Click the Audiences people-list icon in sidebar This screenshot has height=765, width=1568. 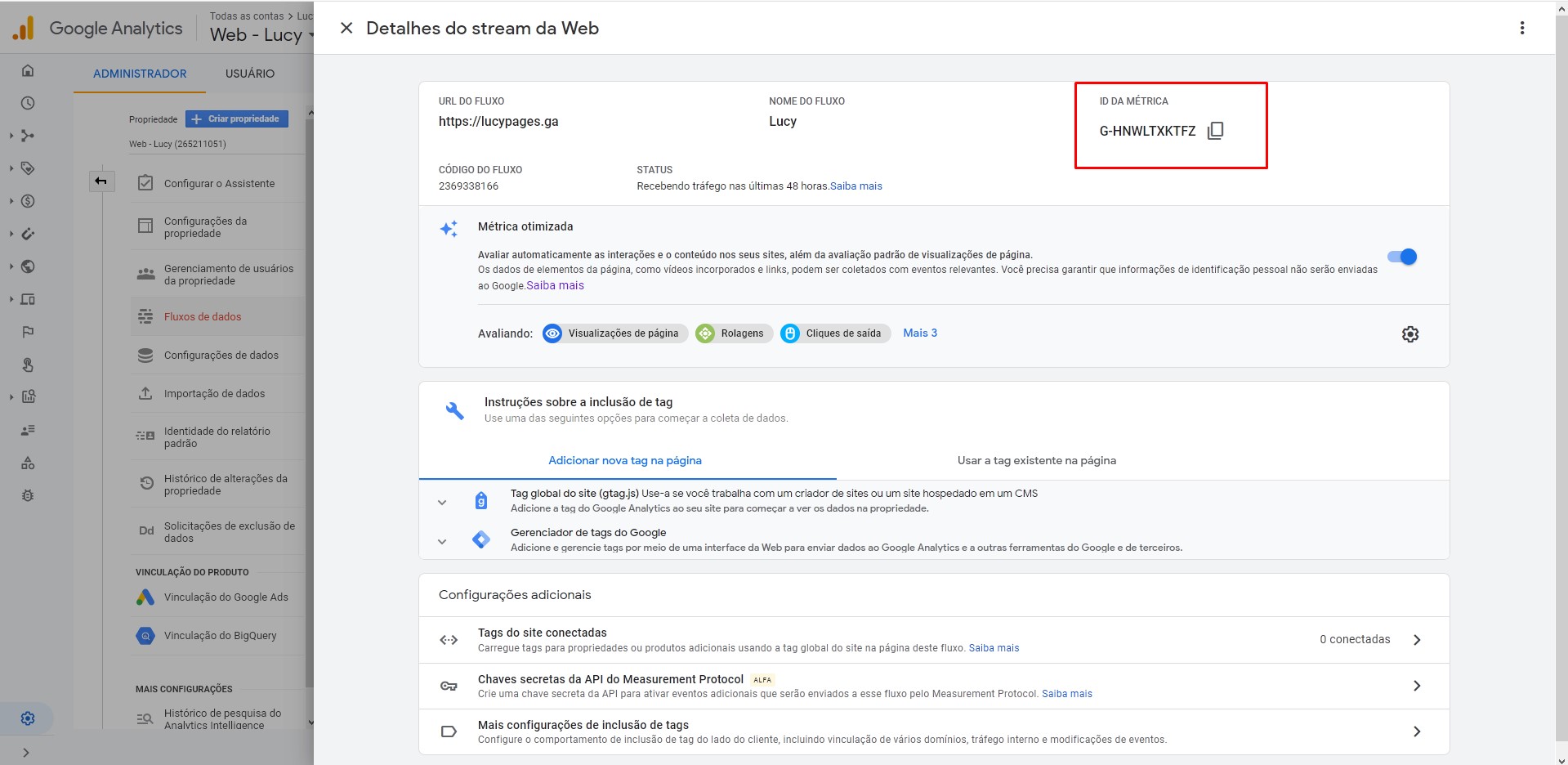tap(28, 430)
